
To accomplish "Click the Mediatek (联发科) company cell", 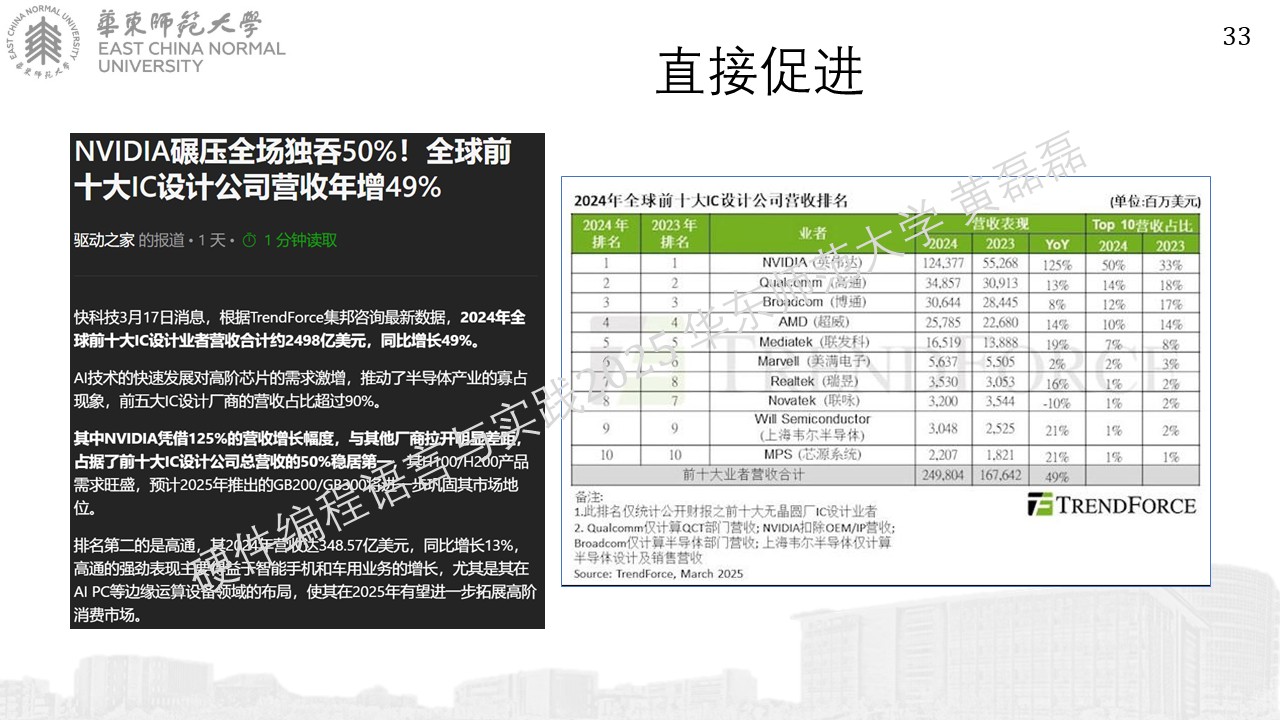I will [x=813, y=343].
